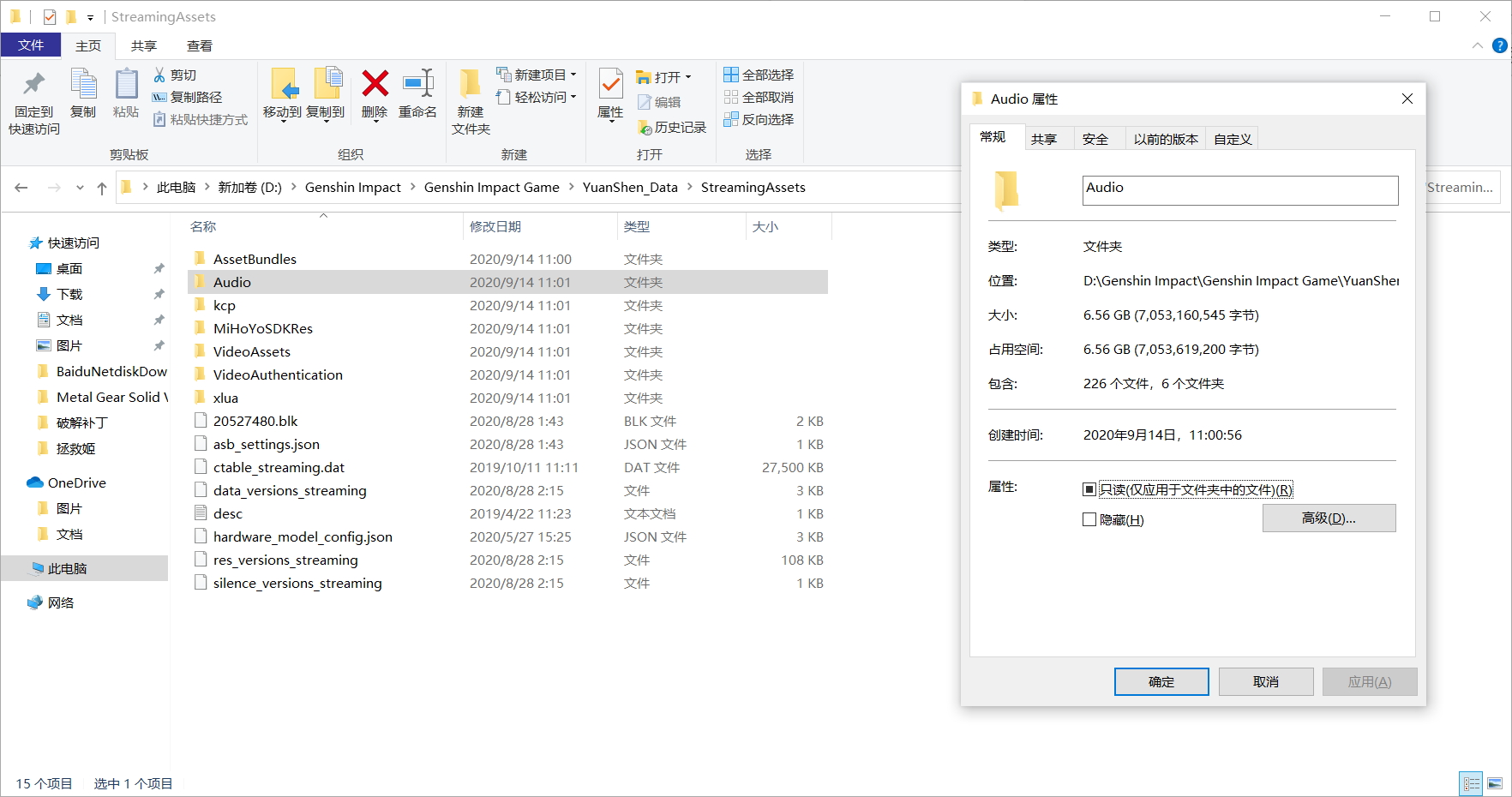This screenshot has width=1512, height=797.
Task: Open Customize (自定义) tab in properties
Action: [1233, 139]
